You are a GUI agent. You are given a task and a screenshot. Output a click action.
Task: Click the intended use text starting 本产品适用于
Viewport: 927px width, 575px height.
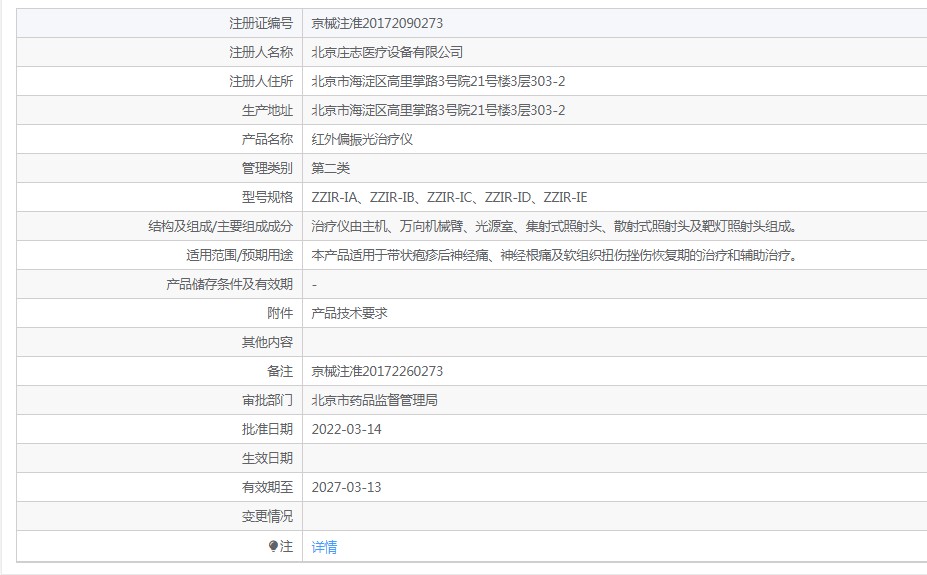pos(555,255)
